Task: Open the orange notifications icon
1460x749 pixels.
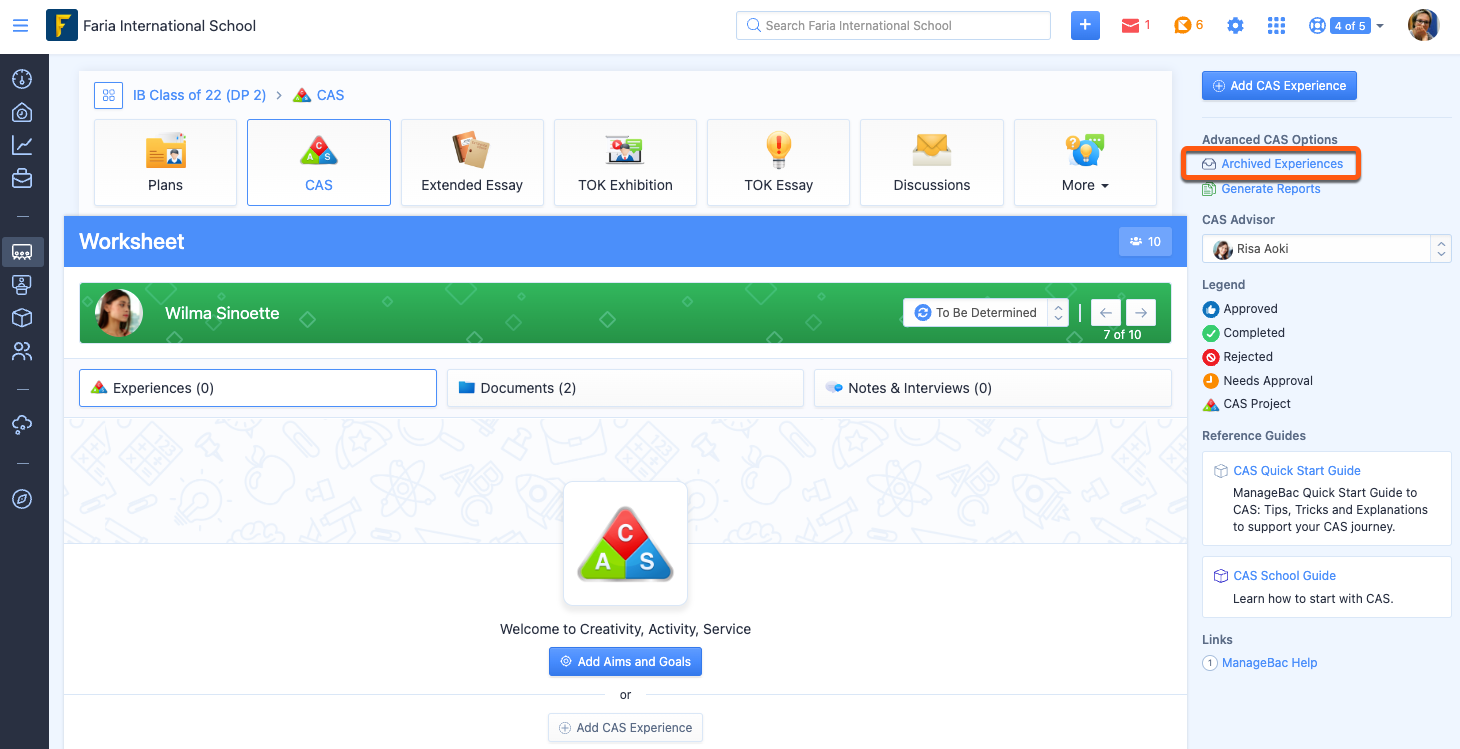Action: pos(1183,26)
